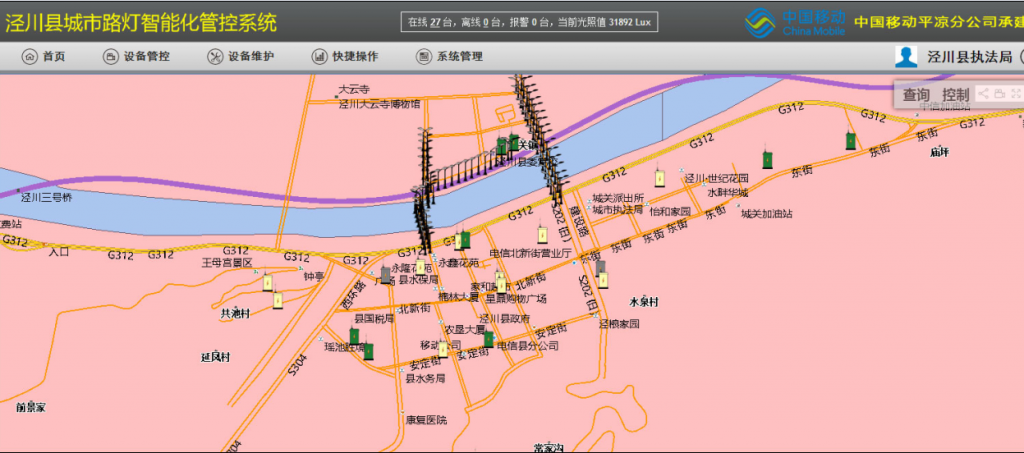1024x453 pixels.
Task: Click the print icon in map toolbar
Action: coord(998,94)
